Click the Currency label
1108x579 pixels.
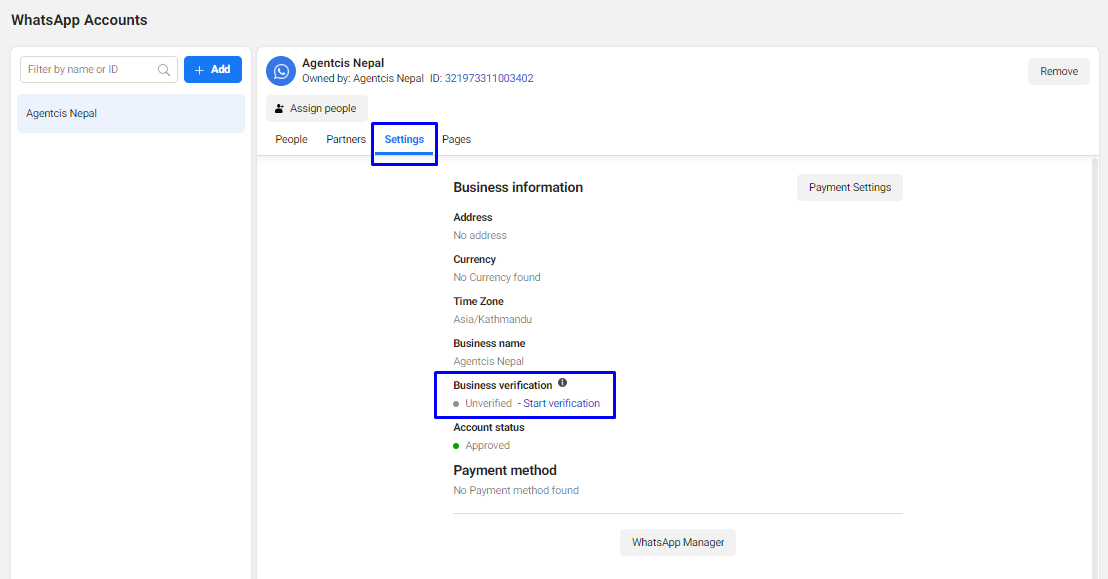coord(474,259)
